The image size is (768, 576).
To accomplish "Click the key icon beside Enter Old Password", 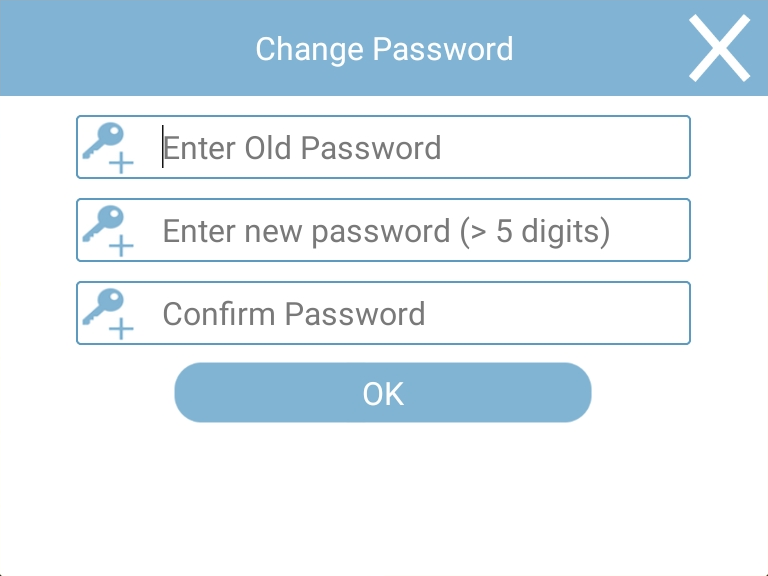I will 103,140.
